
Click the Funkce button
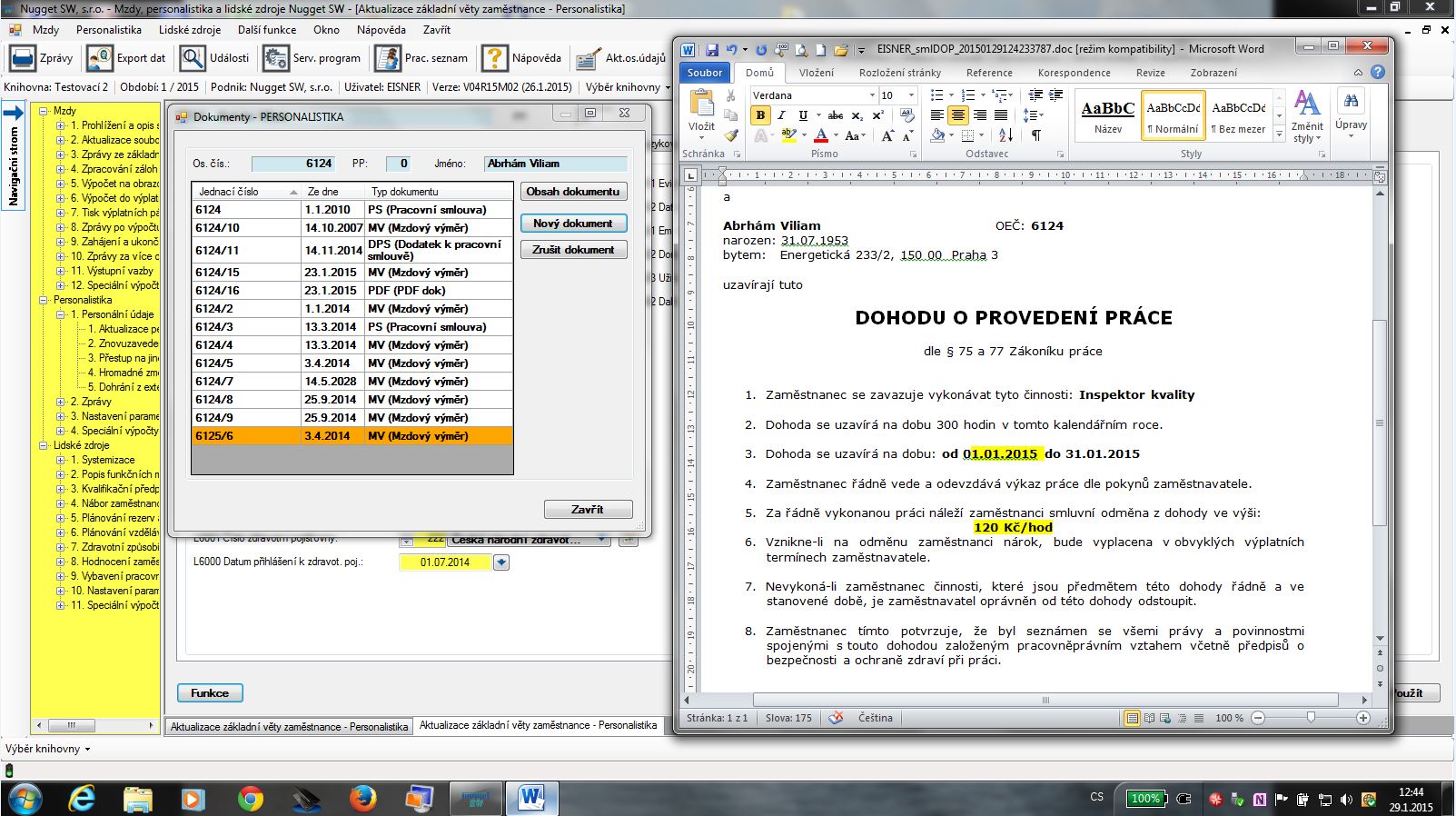210,692
